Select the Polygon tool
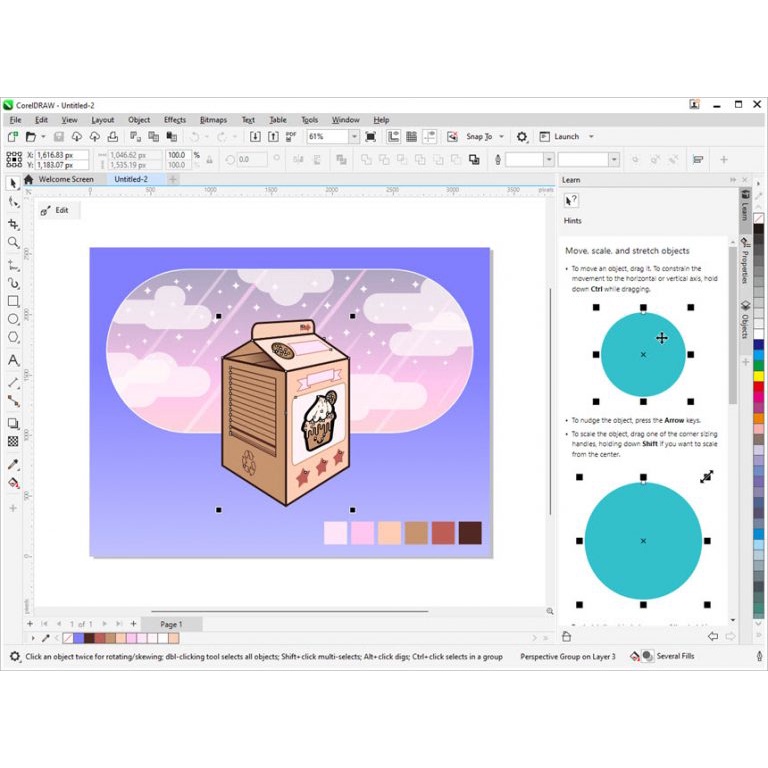The image size is (768, 768). [x=13, y=338]
